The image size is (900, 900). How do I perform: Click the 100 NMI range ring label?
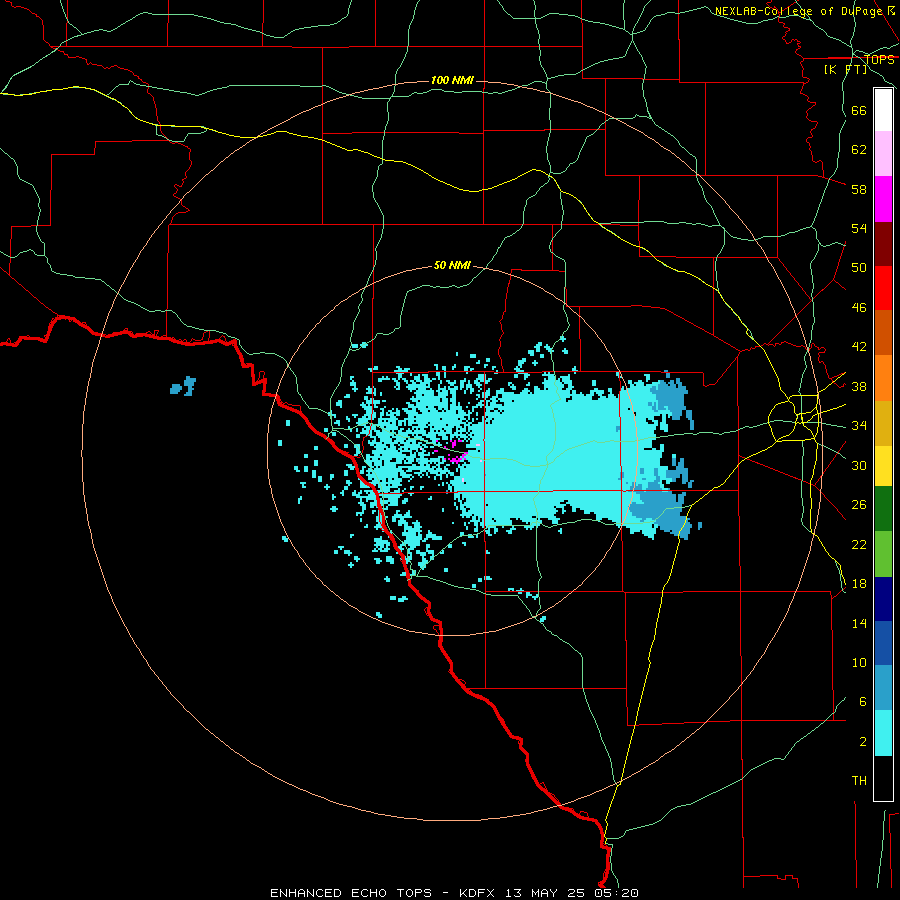[452, 80]
